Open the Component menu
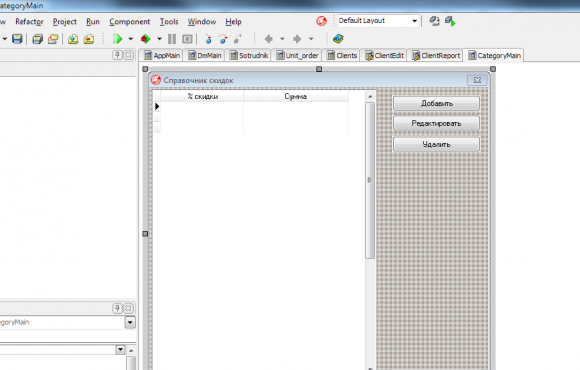This screenshot has height=370, width=580. [x=129, y=22]
